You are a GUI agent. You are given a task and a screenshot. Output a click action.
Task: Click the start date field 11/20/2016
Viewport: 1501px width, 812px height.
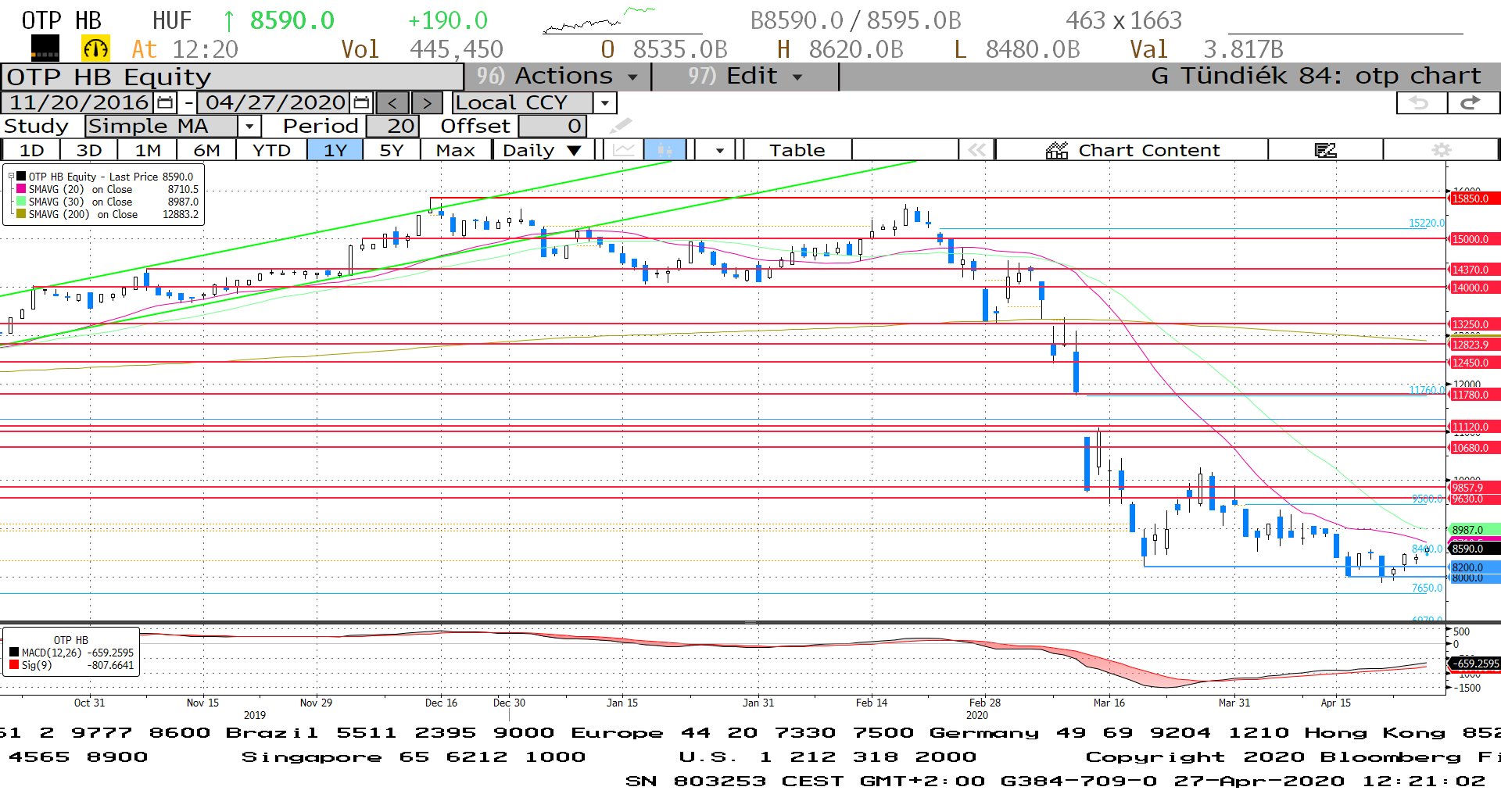point(79,102)
